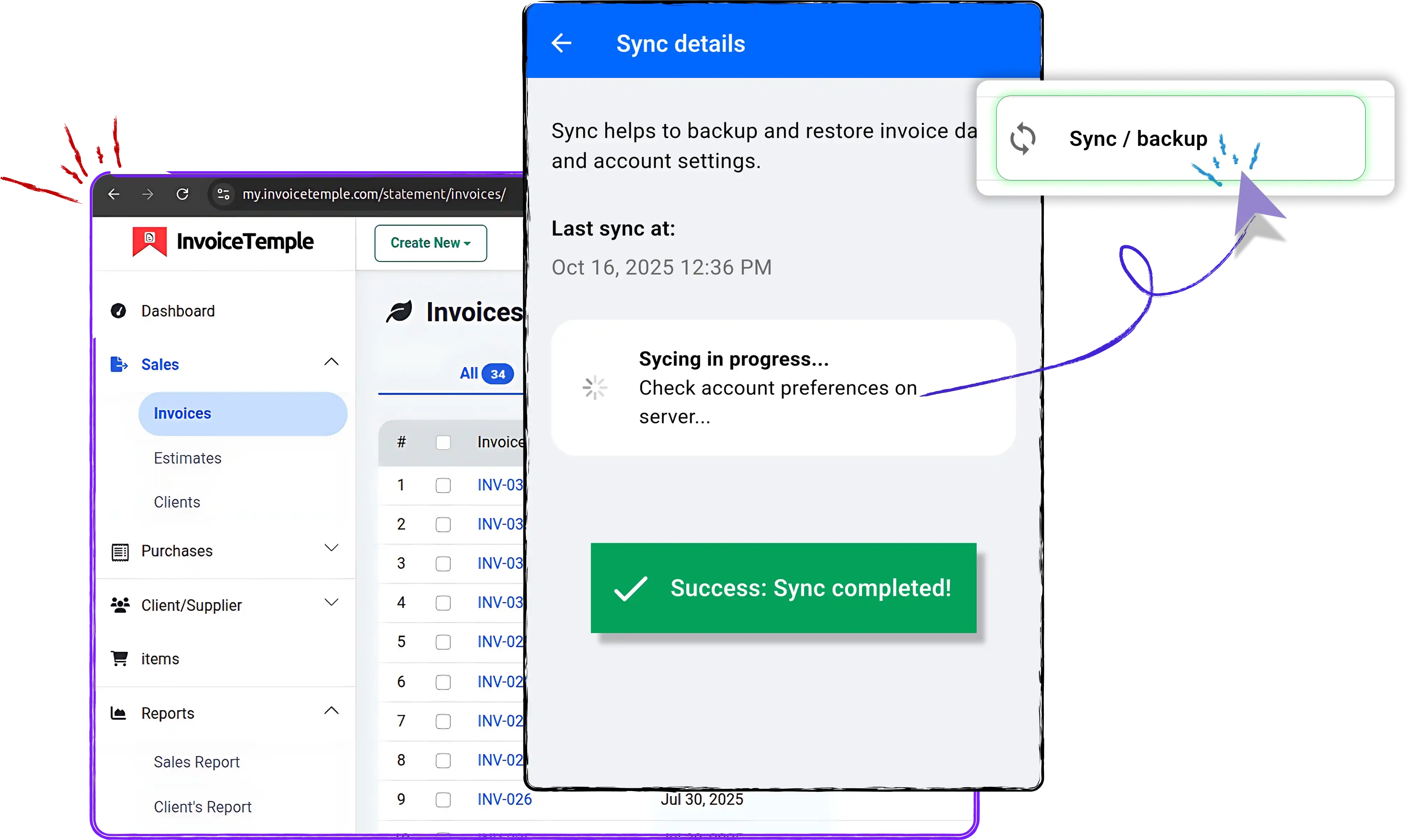Image resolution: width=1411 pixels, height=840 pixels.
Task: Click the Client/Supplier people icon
Action: click(119, 604)
